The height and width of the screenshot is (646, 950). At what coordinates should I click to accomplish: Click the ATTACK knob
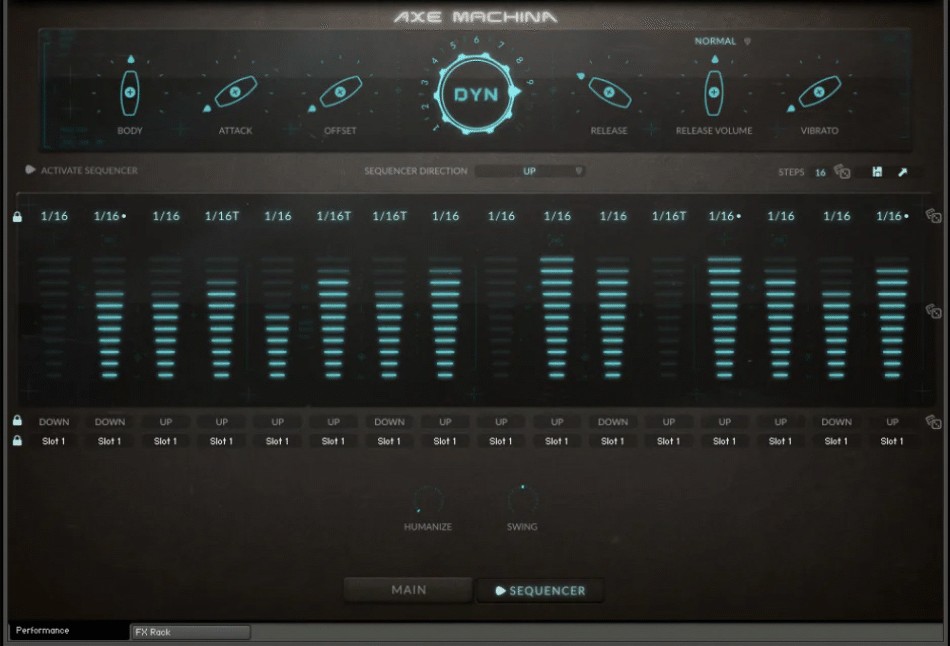[235, 92]
